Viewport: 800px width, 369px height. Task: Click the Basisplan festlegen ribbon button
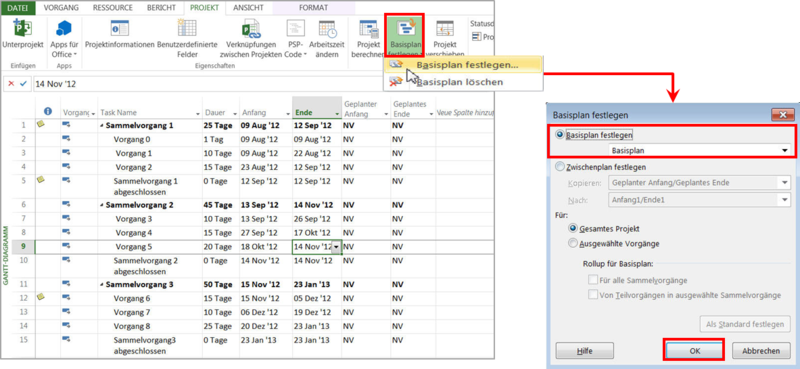click(x=405, y=36)
